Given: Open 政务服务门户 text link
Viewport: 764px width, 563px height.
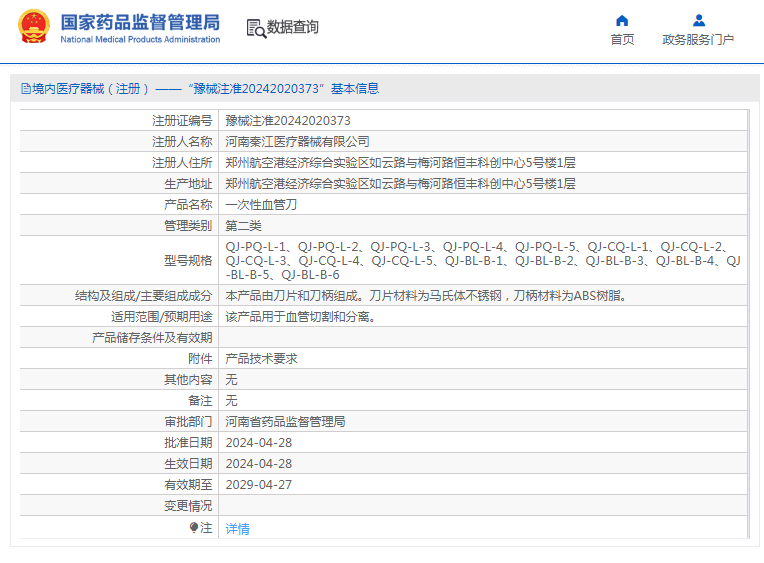Looking at the screenshot, I should [698, 39].
